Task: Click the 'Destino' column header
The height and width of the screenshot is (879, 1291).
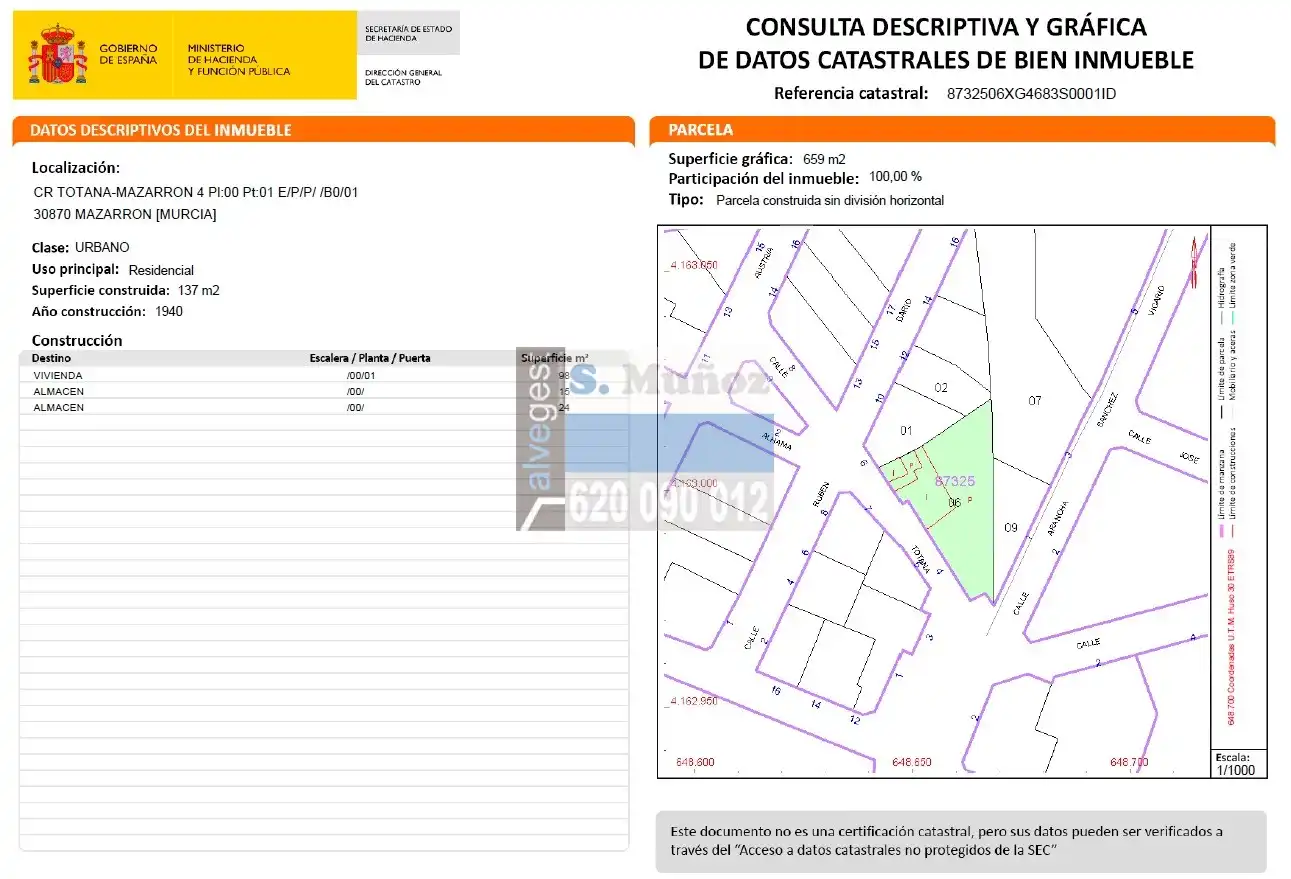Action: [52, 358]
